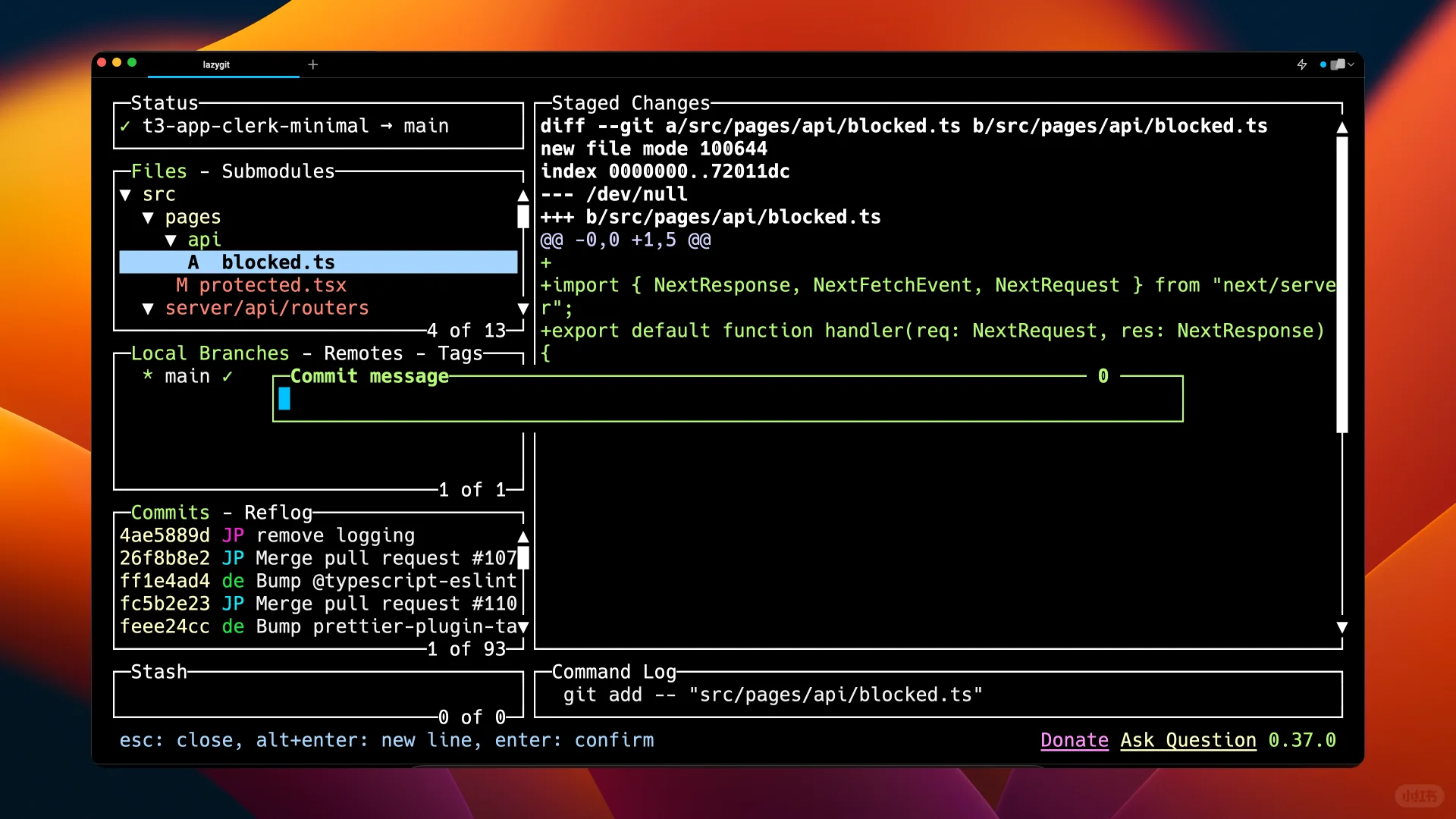Click the Files panel scroll down arrow
The height and width of the screenshot is (819, 1456).
coord(522,309)
